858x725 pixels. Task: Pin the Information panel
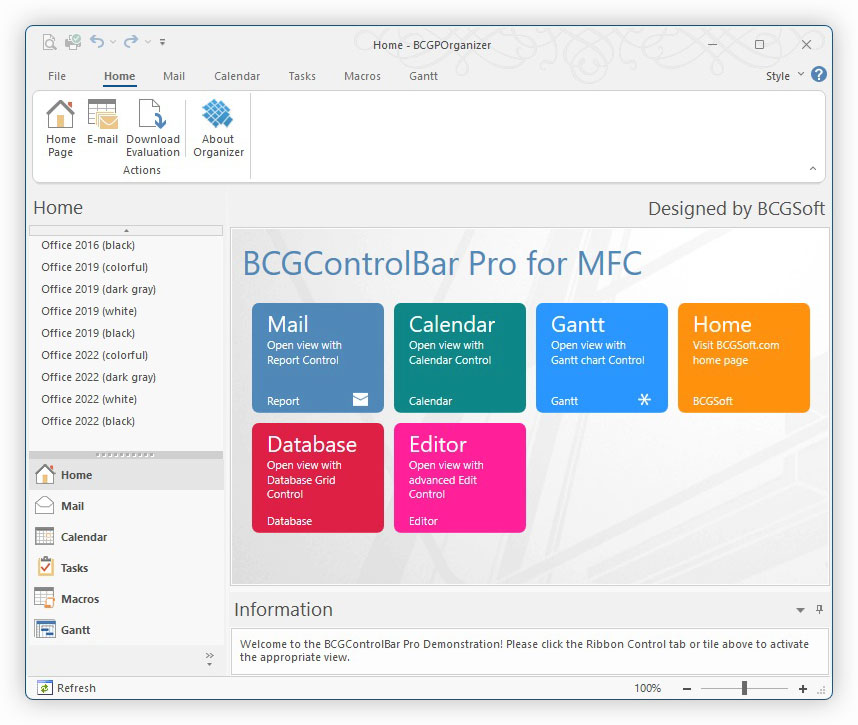coord(819,610)
